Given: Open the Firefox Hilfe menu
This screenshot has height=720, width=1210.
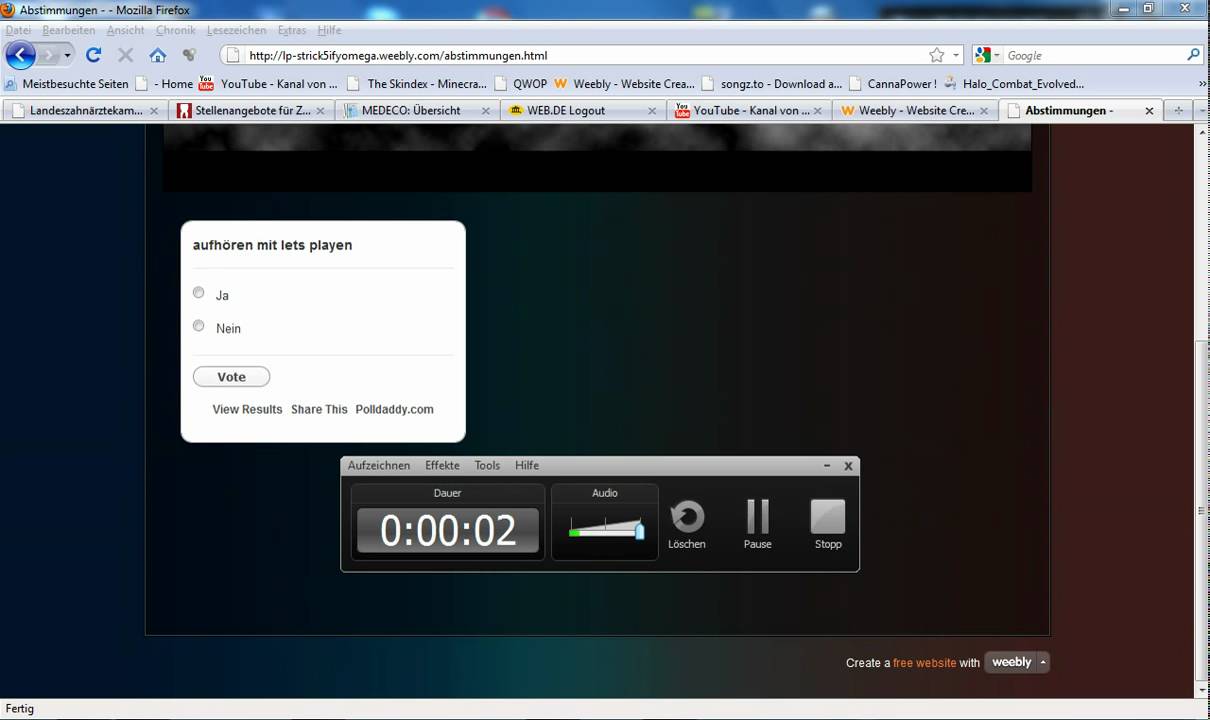Looking at the screenshot, I should click(329, 31).
